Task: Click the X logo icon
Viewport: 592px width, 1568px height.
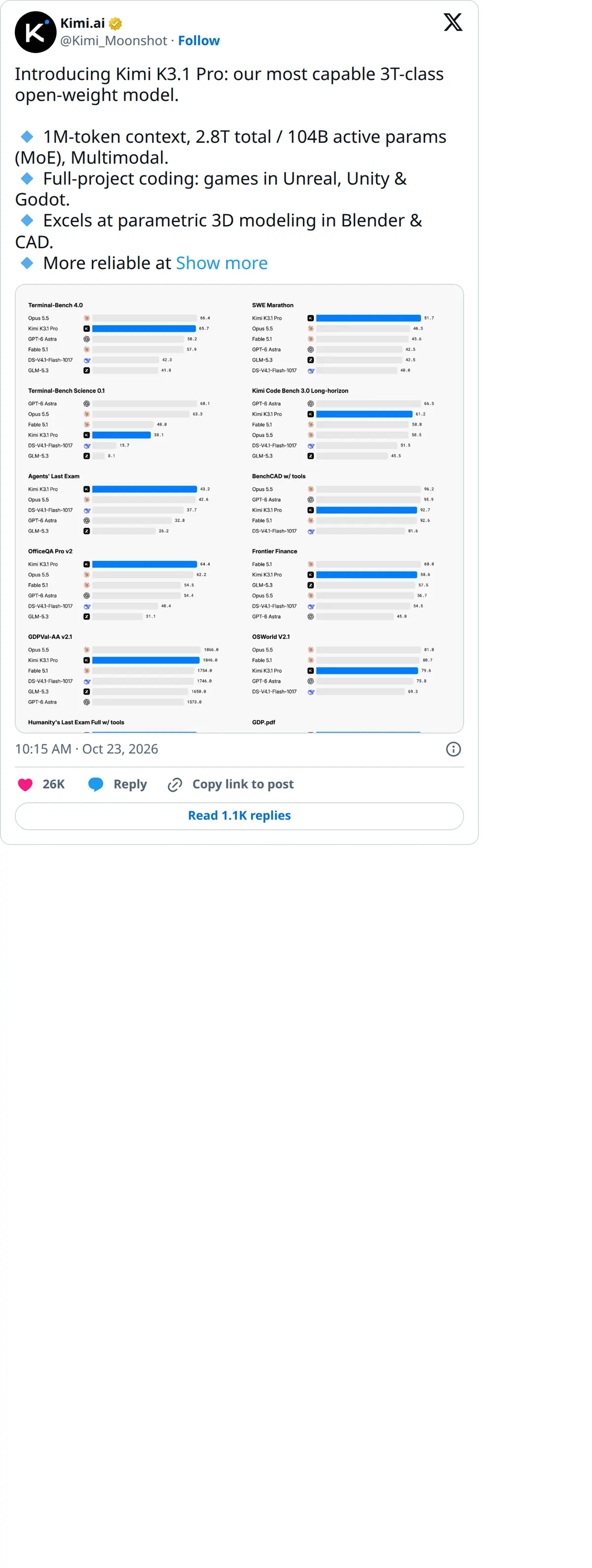Action: [x=453, y=23]
